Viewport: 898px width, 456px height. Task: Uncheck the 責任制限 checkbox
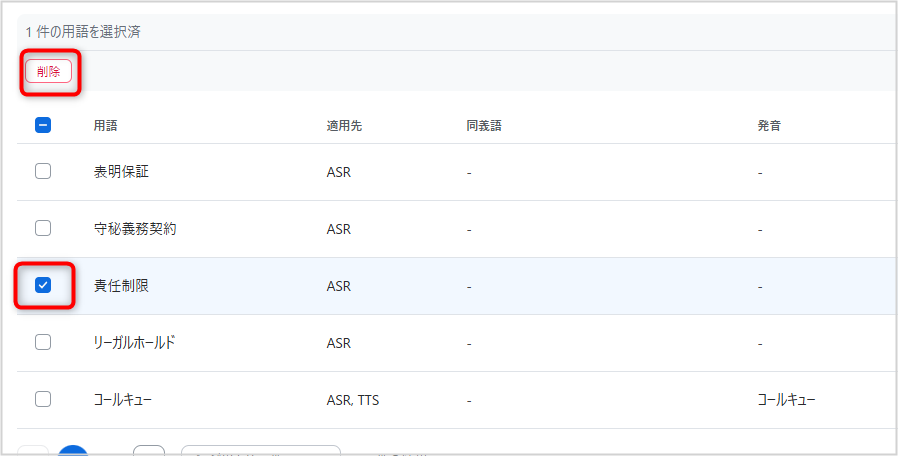(x=43, y=285)
